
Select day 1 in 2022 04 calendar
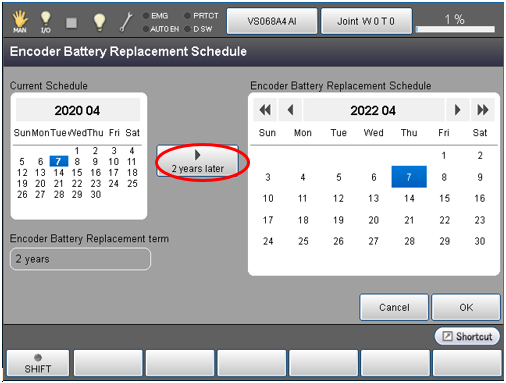(x=444, y=155)
